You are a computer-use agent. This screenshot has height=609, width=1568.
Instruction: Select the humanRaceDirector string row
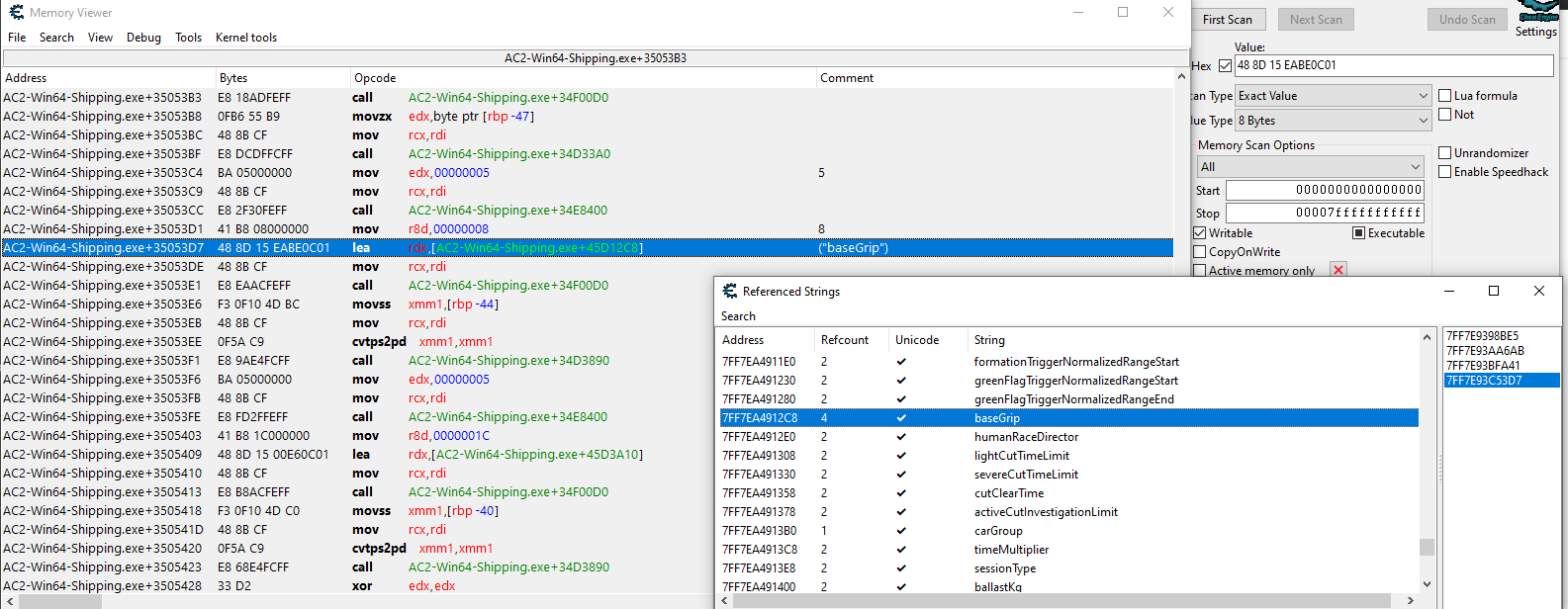point(1026,437)
